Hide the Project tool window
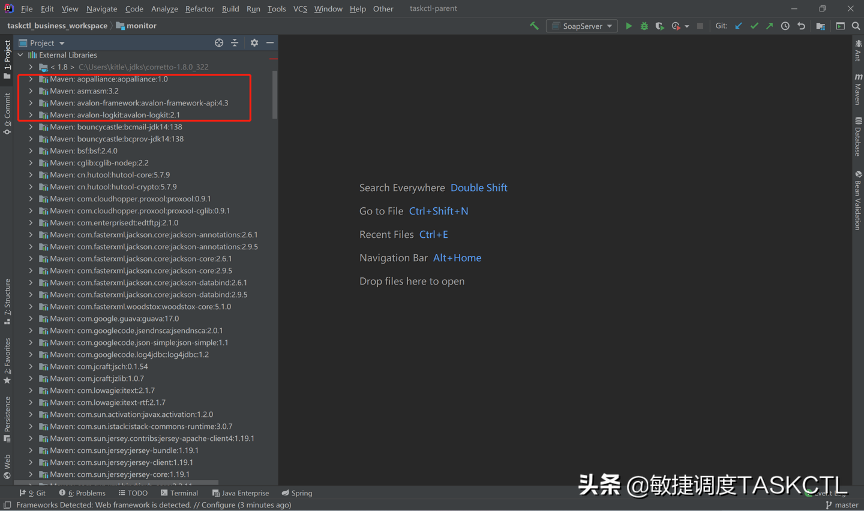The image size is (864, 512). click(x=270, y=42)
